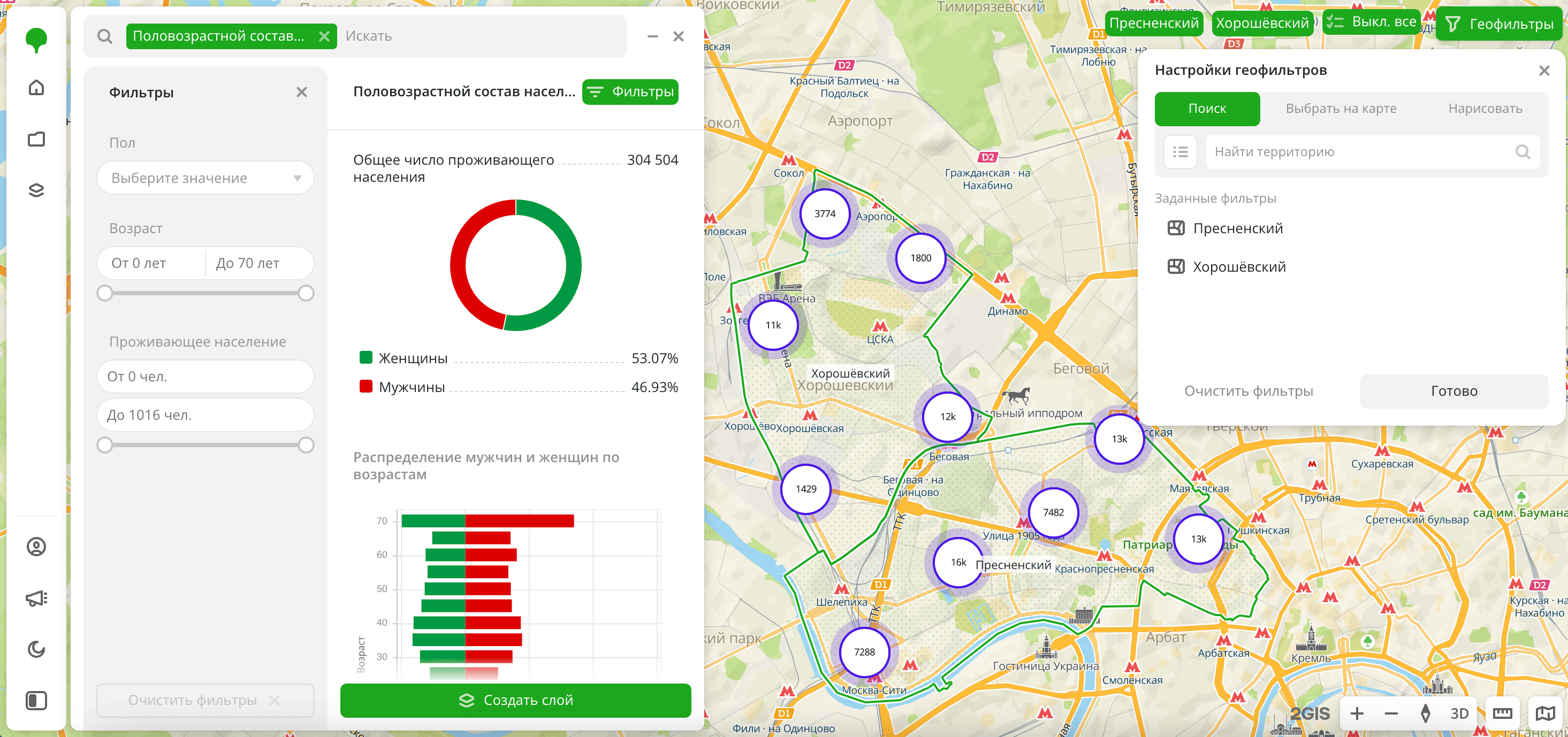Click the 'Создать слой' button
Screen dimensions: 1568x737
coord(515,700)
